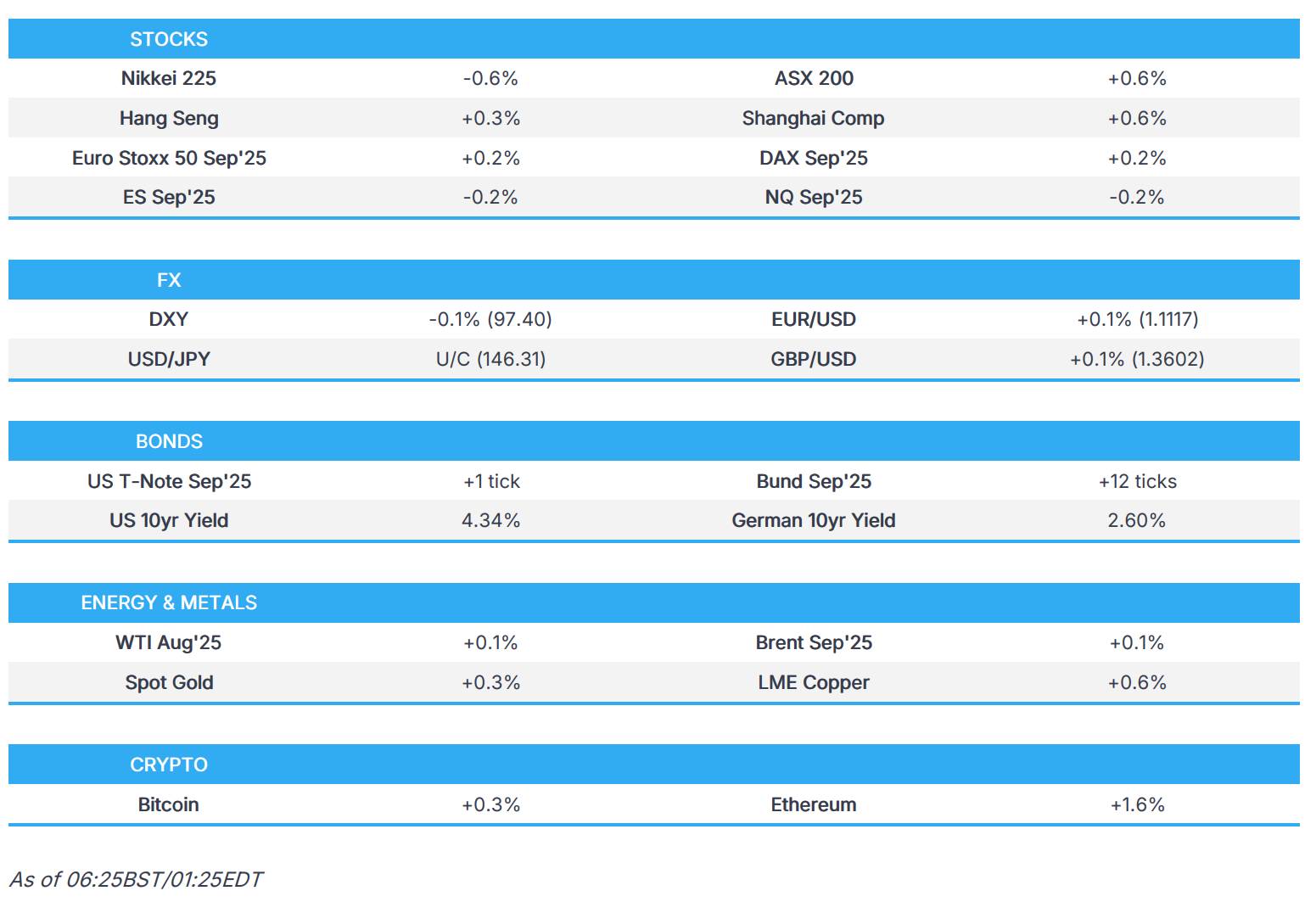
Task: Select Euro Stoxx 50 Sep'25 label
Action: 169,158
